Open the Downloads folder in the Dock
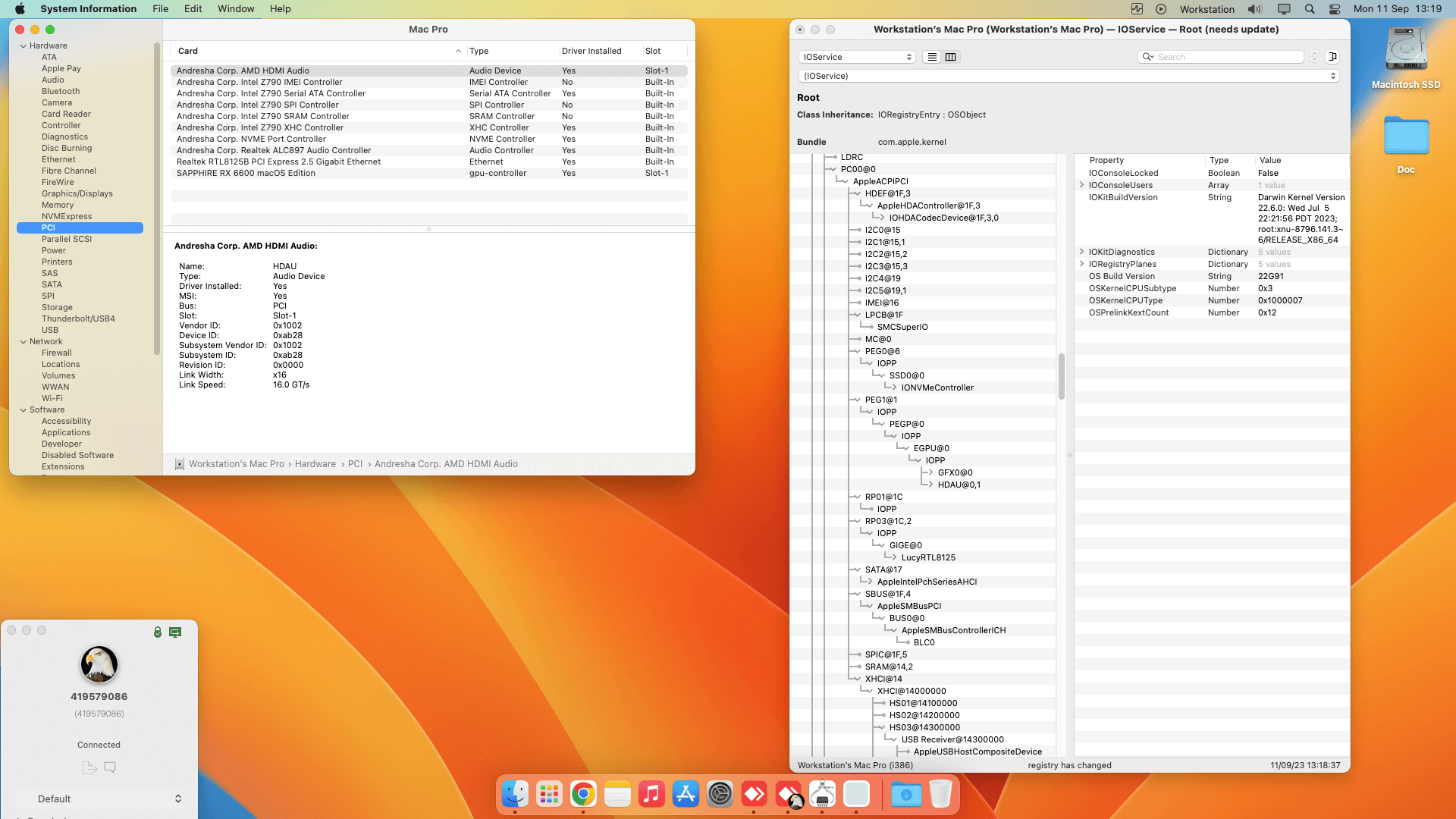This screenshot has width=1456, height=819. tap(905, 794)
